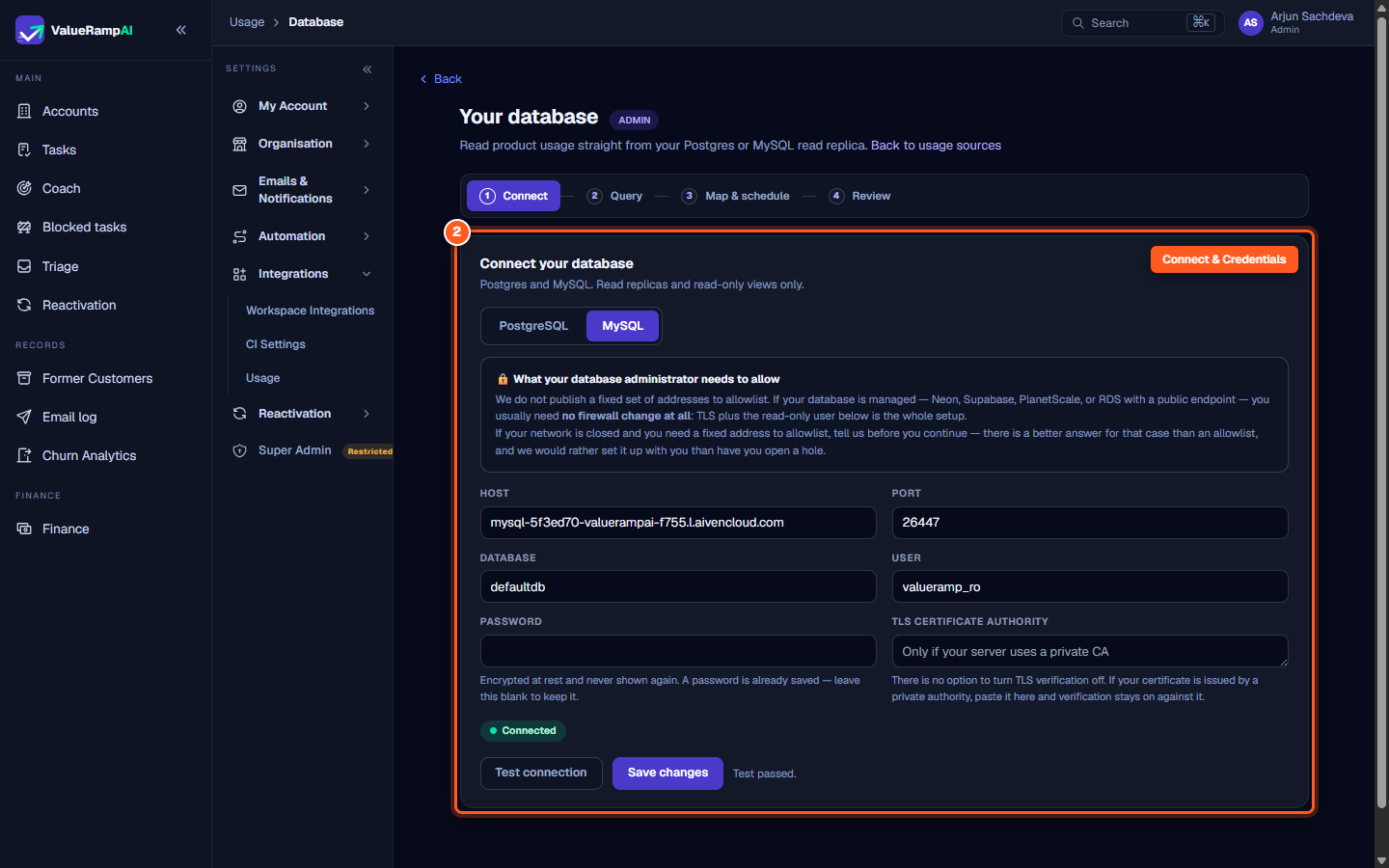
Task: Click the Churn Analytics chart icon
Action: click(24, 455)
